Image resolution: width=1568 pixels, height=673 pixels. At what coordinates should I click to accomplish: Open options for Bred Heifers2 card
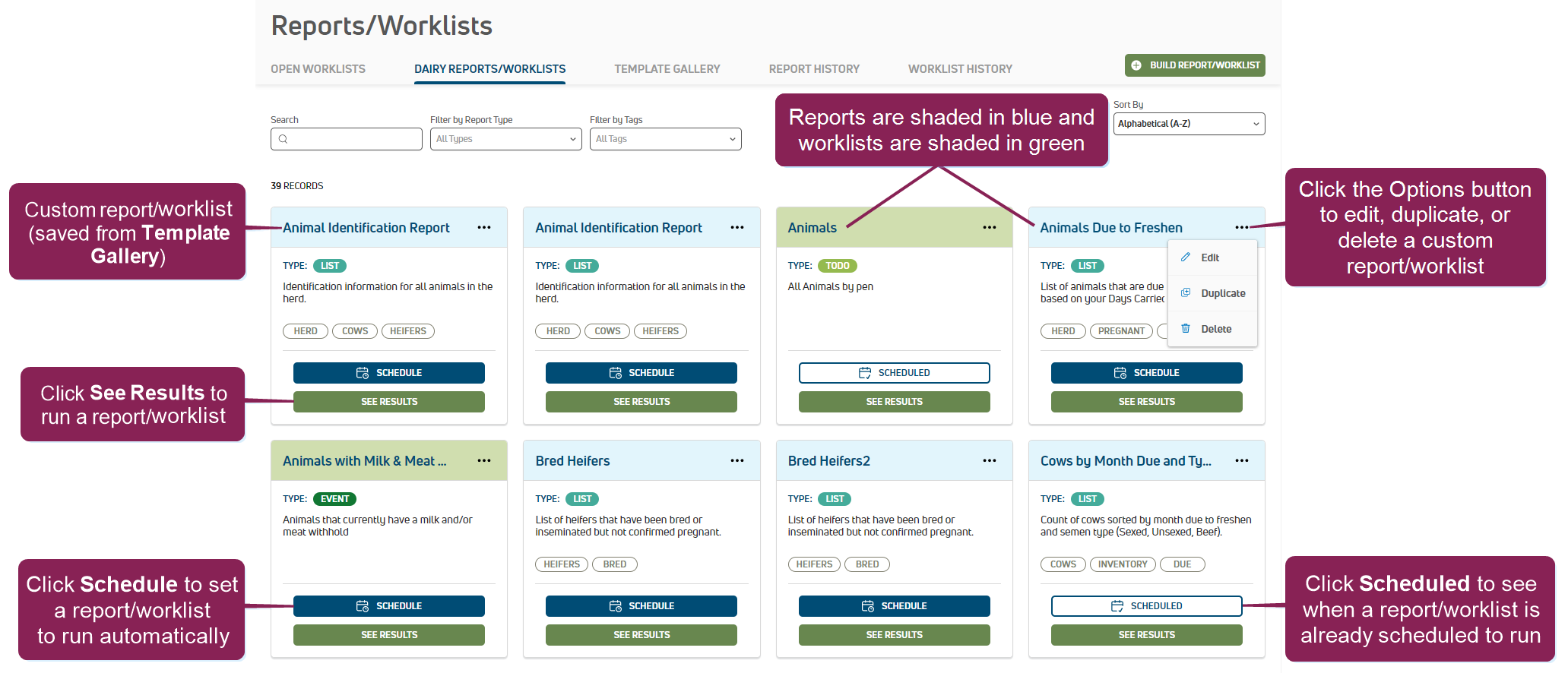click(x=989, y=461)
